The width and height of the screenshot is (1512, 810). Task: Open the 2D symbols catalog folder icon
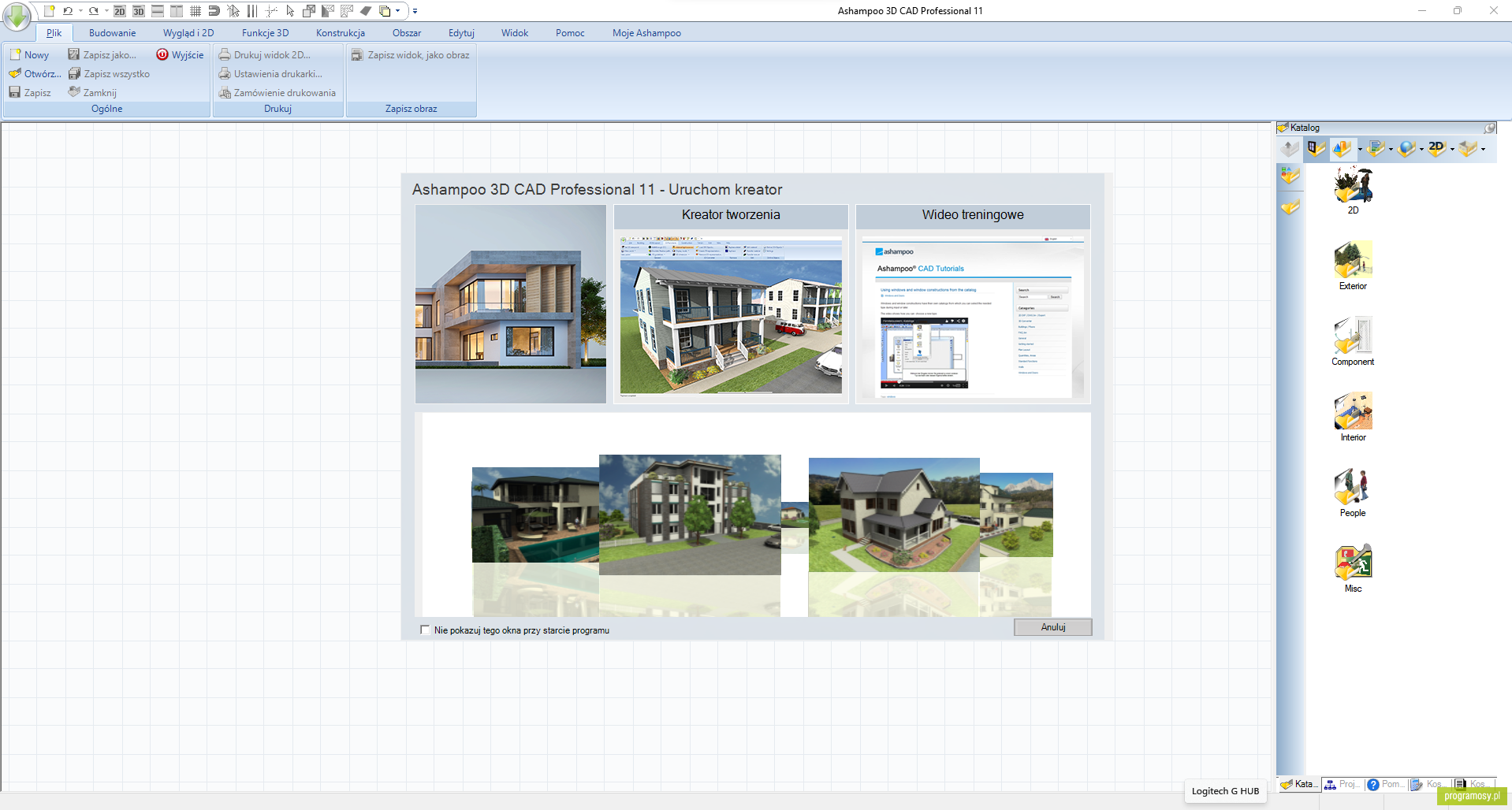click(1437, 149)
